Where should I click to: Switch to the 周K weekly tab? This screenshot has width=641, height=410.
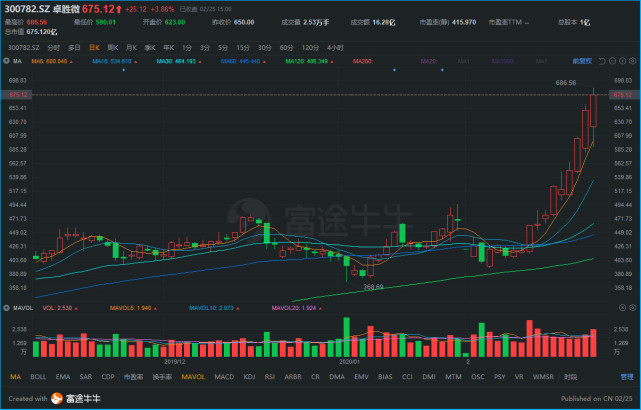pyautogui.click(x=113, y=48)
